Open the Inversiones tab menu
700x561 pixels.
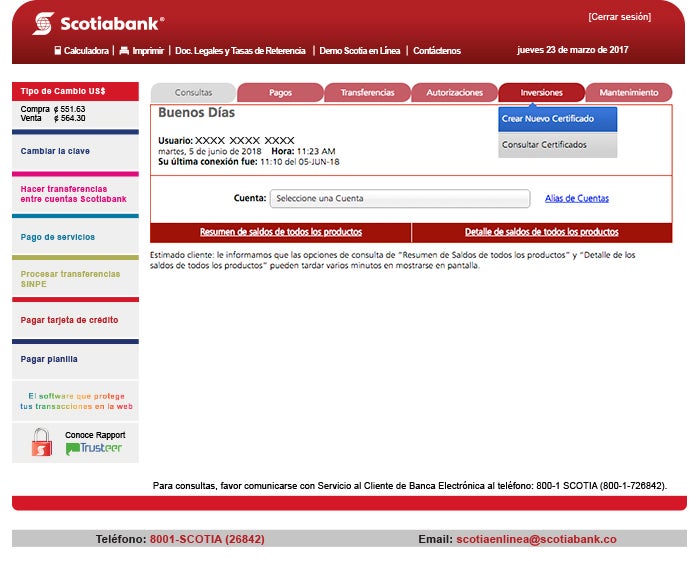click(541, 93)
